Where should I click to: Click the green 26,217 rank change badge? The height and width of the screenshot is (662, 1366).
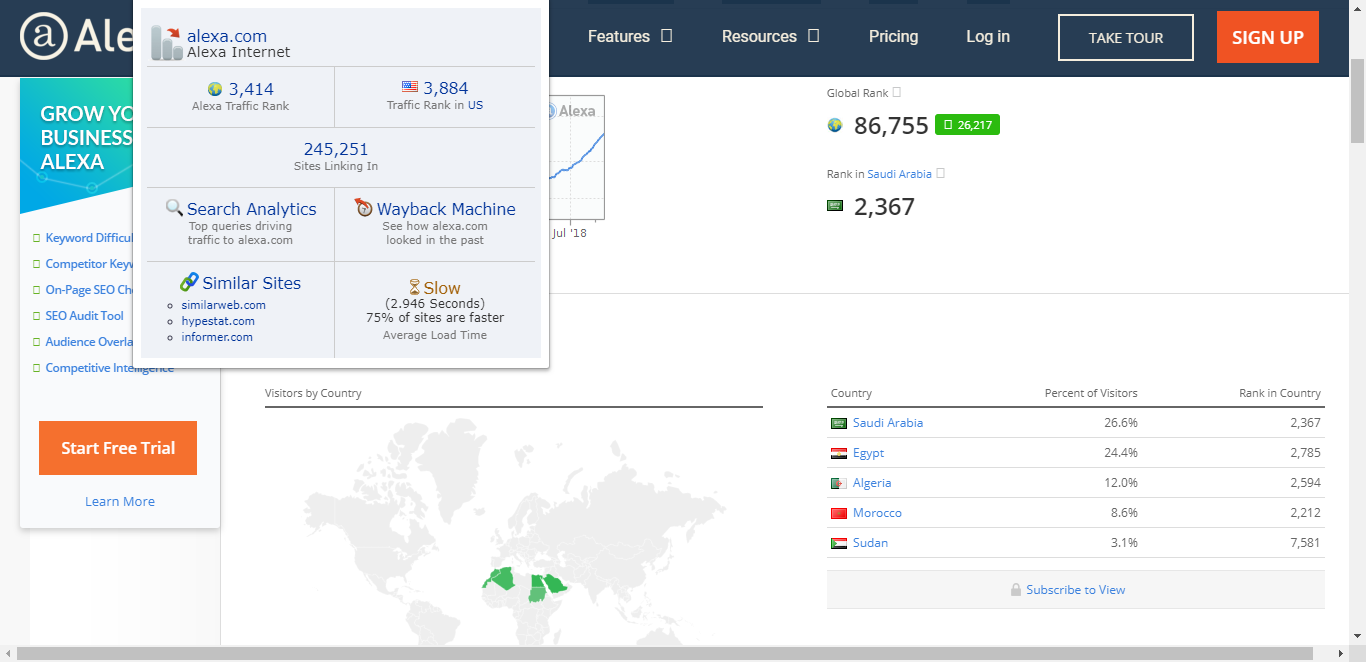click(967, 125)
